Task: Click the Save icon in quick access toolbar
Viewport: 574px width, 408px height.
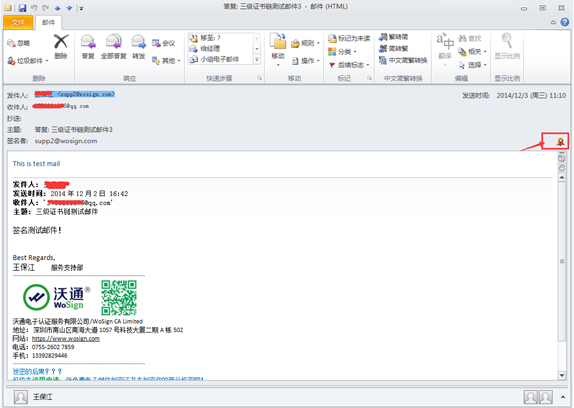Action: tap(22, 7)
